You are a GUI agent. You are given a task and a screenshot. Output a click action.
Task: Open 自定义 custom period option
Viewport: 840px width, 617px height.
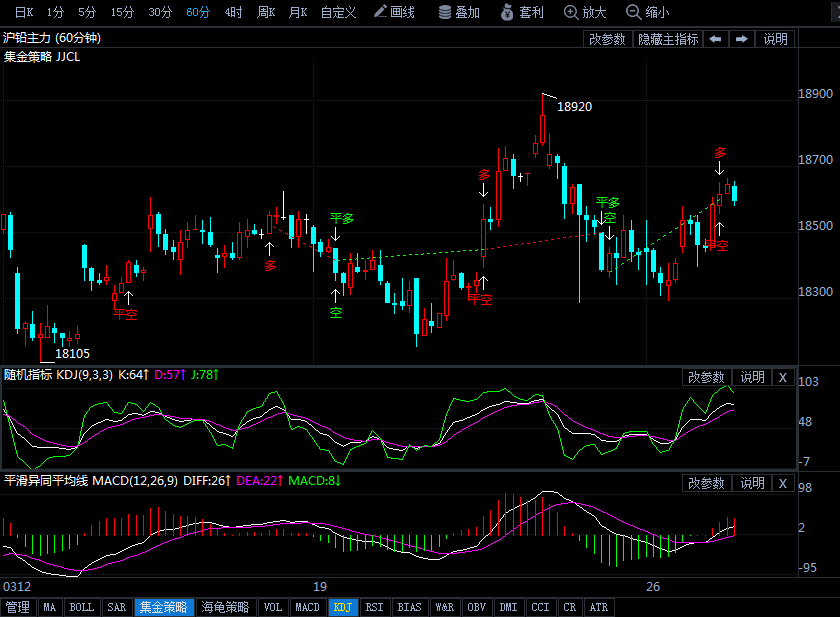coord(338,12)
